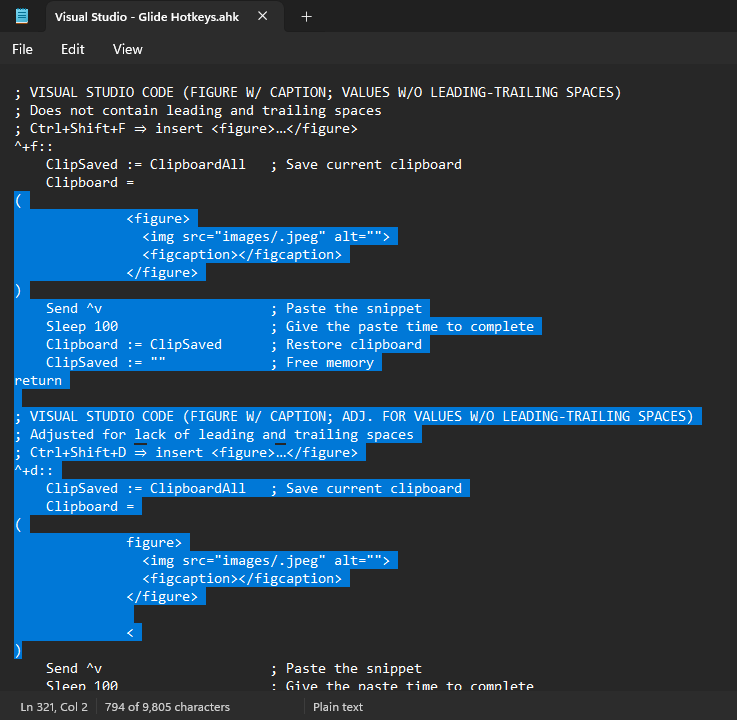Place cursor on the ^+f:: hotkey line
The width and height of the screenshot is (737, 720).
(x=34, y=147)
